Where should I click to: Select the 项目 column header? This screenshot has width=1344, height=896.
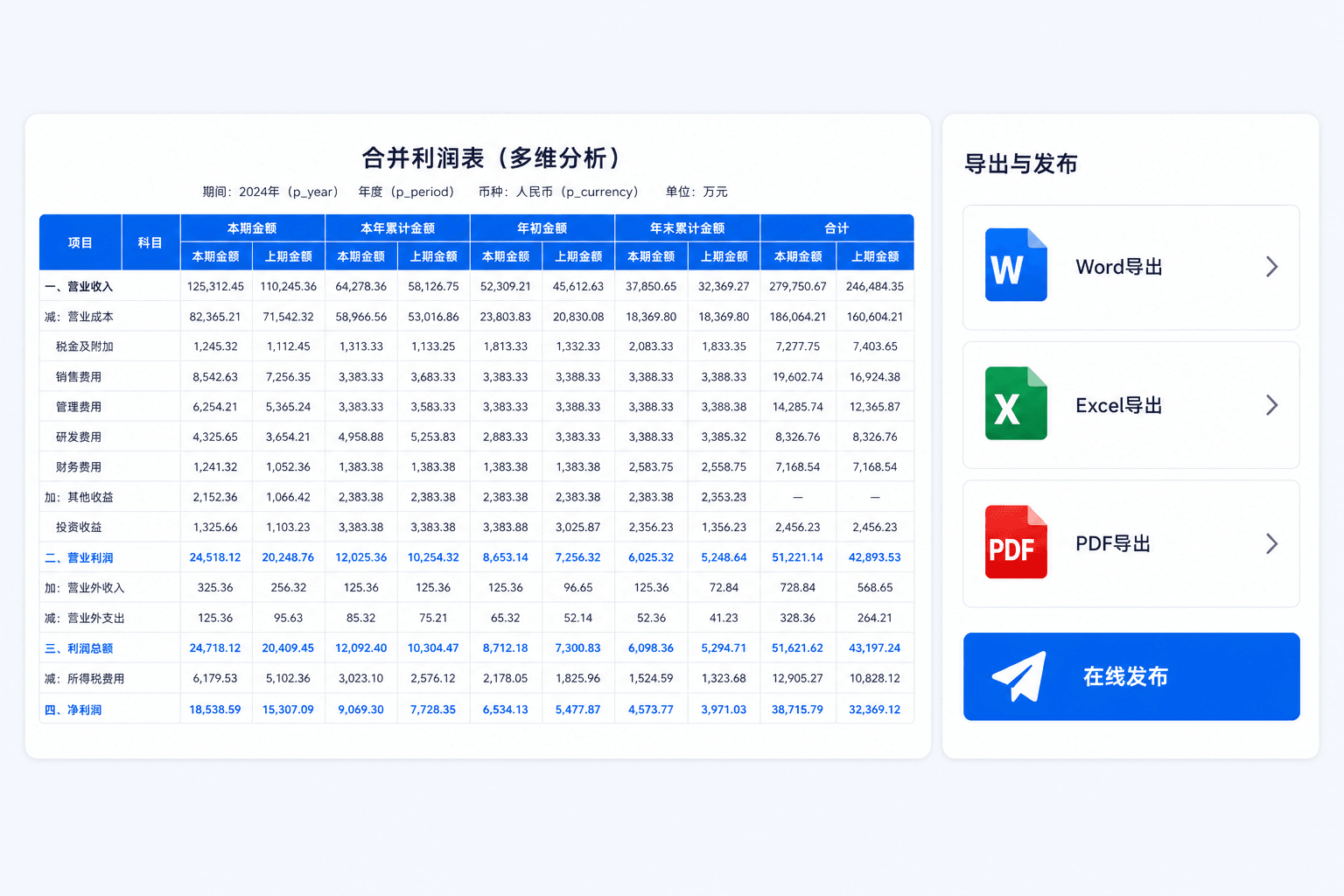pyautogui.click(x=80, y=242)
